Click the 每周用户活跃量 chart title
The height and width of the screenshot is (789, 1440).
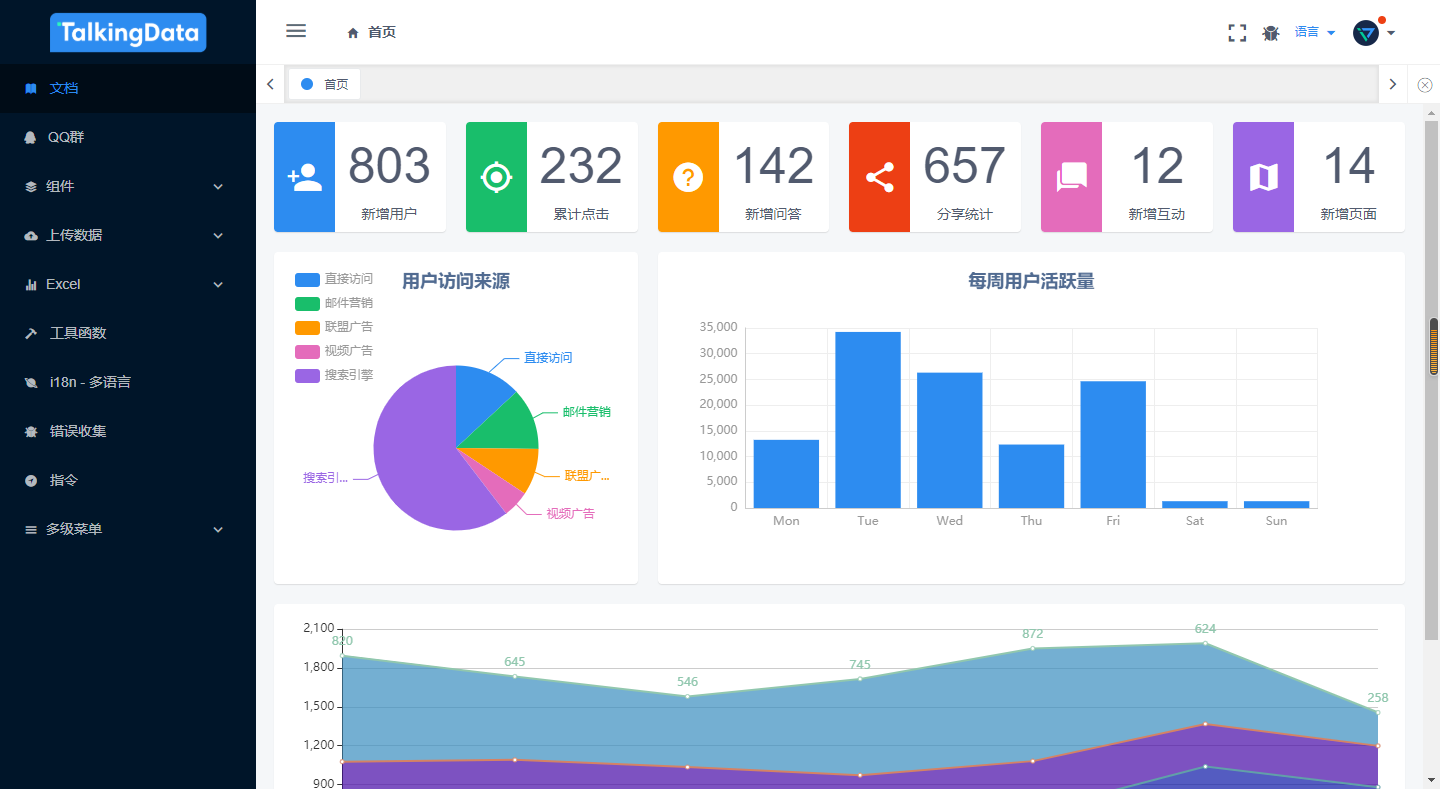pyautogui.click(x=1031, y=282)
